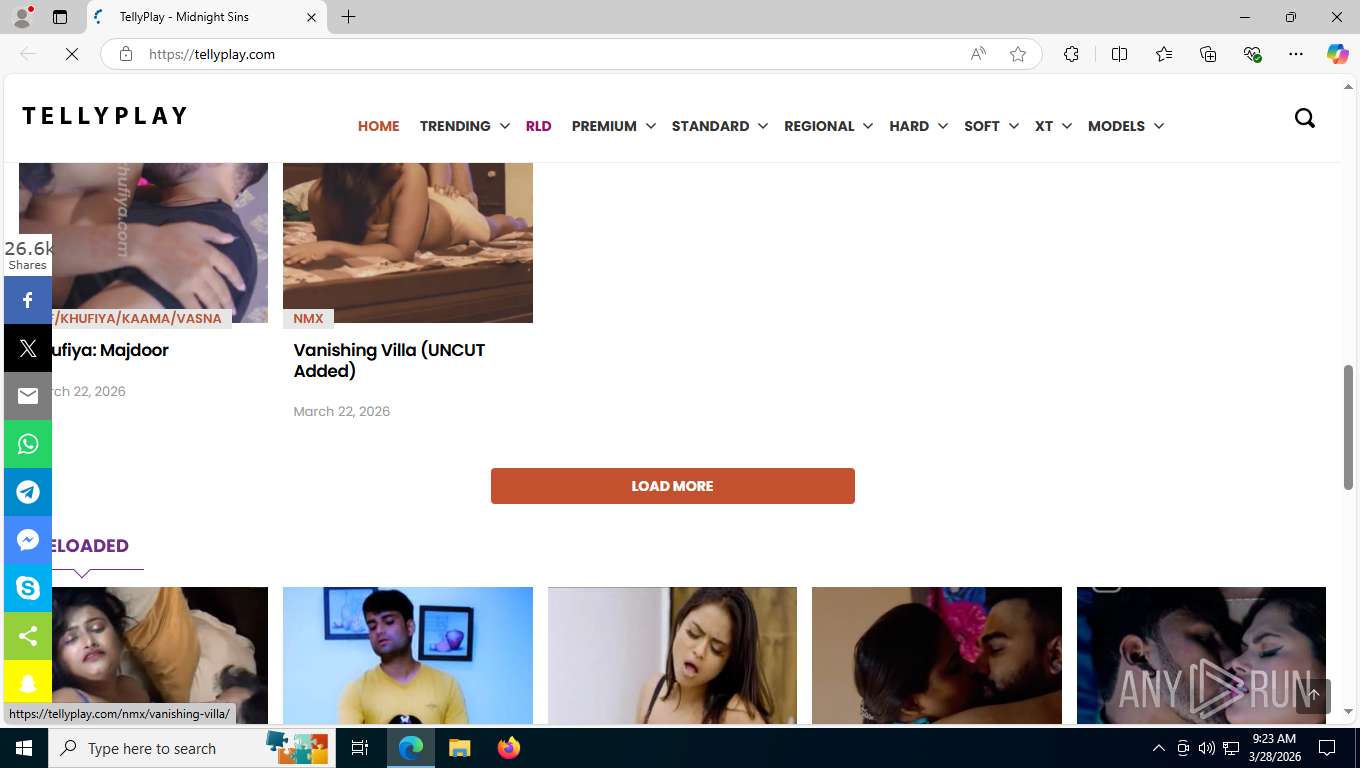Open the NMX category tag

click(x=308, y=318)
